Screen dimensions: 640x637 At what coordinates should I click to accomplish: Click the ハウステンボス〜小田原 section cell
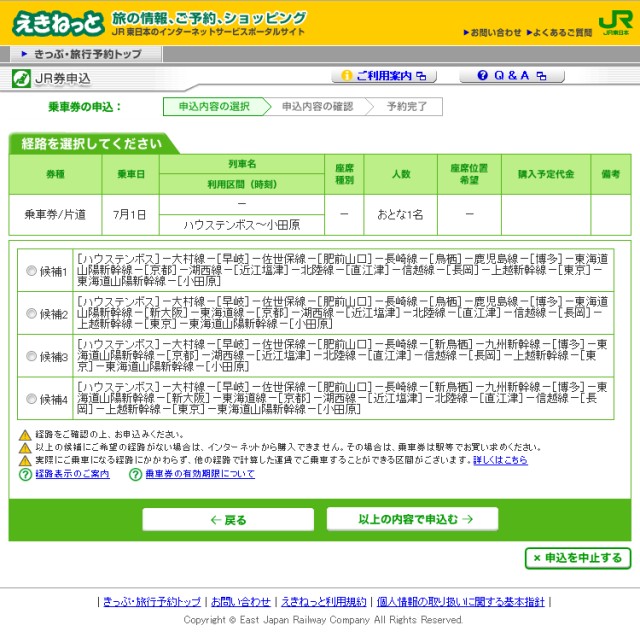pos(242,225)
